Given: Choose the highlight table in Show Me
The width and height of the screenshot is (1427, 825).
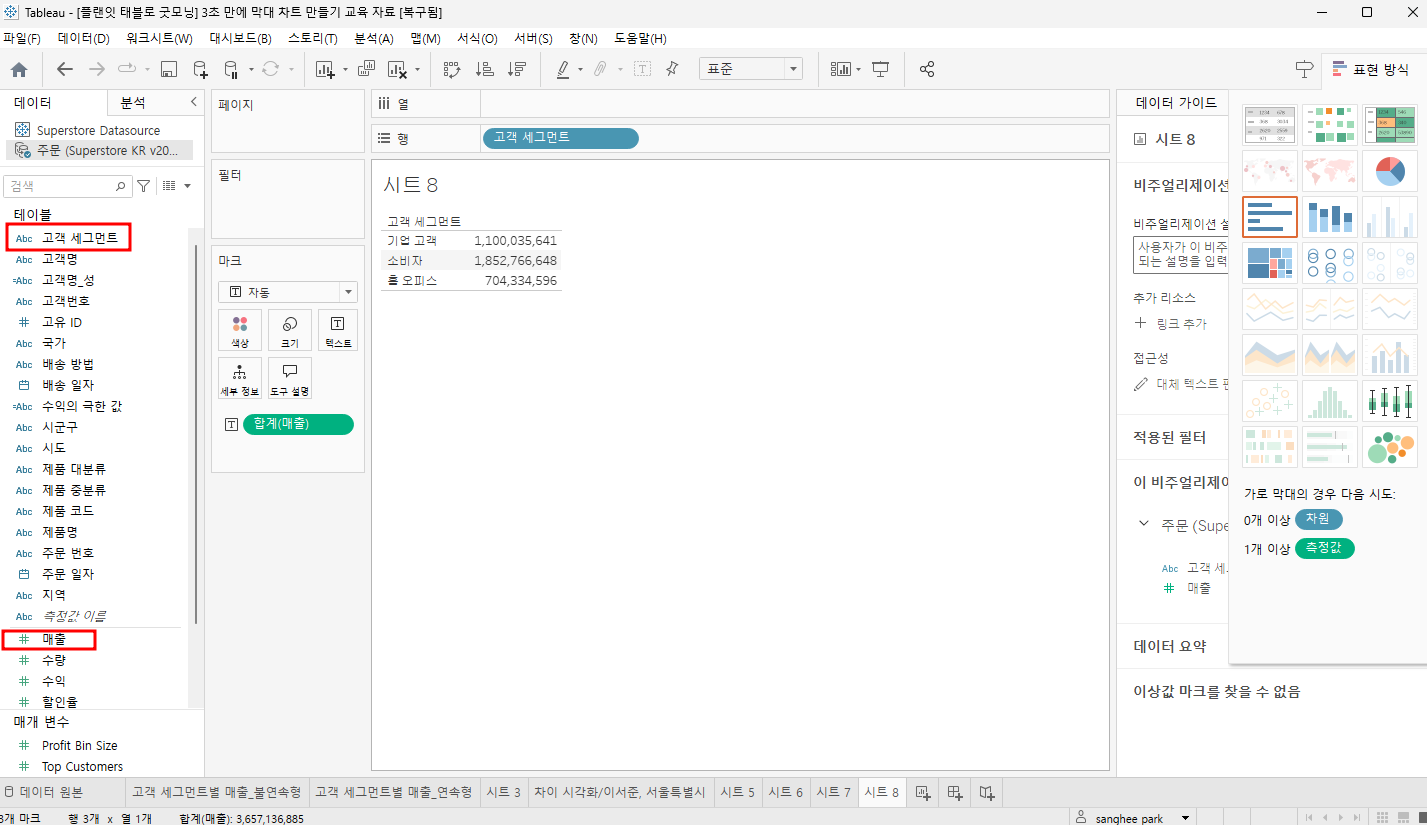Looking at the screenshot, I should [x=1390, y=125].
